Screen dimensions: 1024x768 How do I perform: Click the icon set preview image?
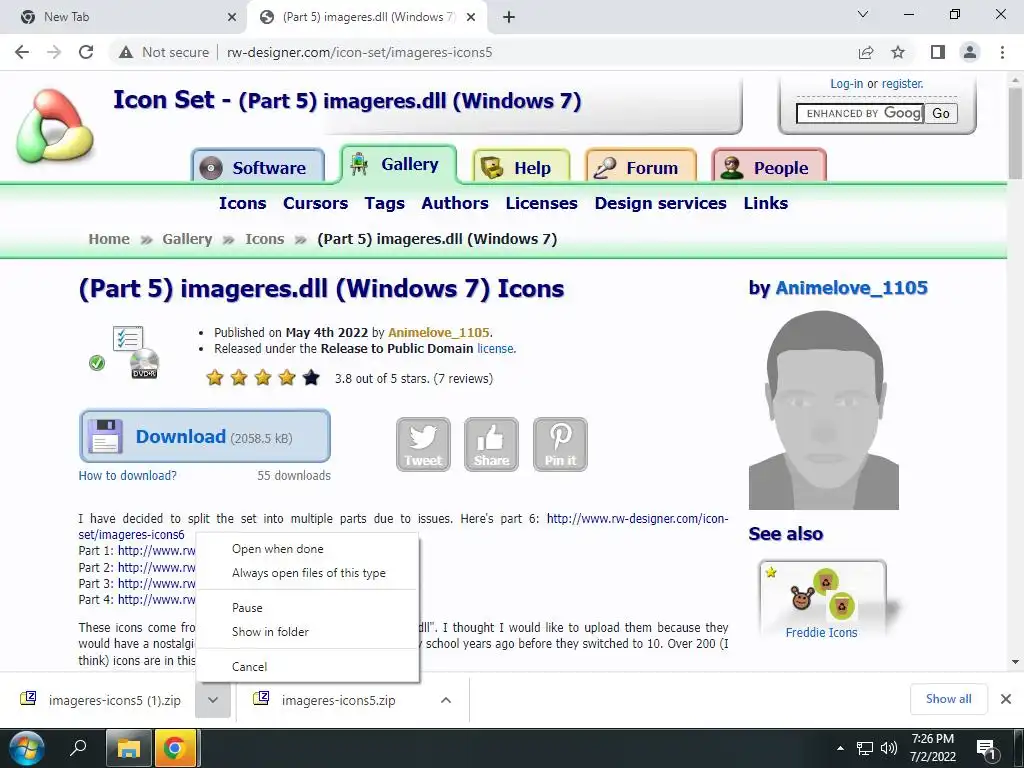[125, 353]
